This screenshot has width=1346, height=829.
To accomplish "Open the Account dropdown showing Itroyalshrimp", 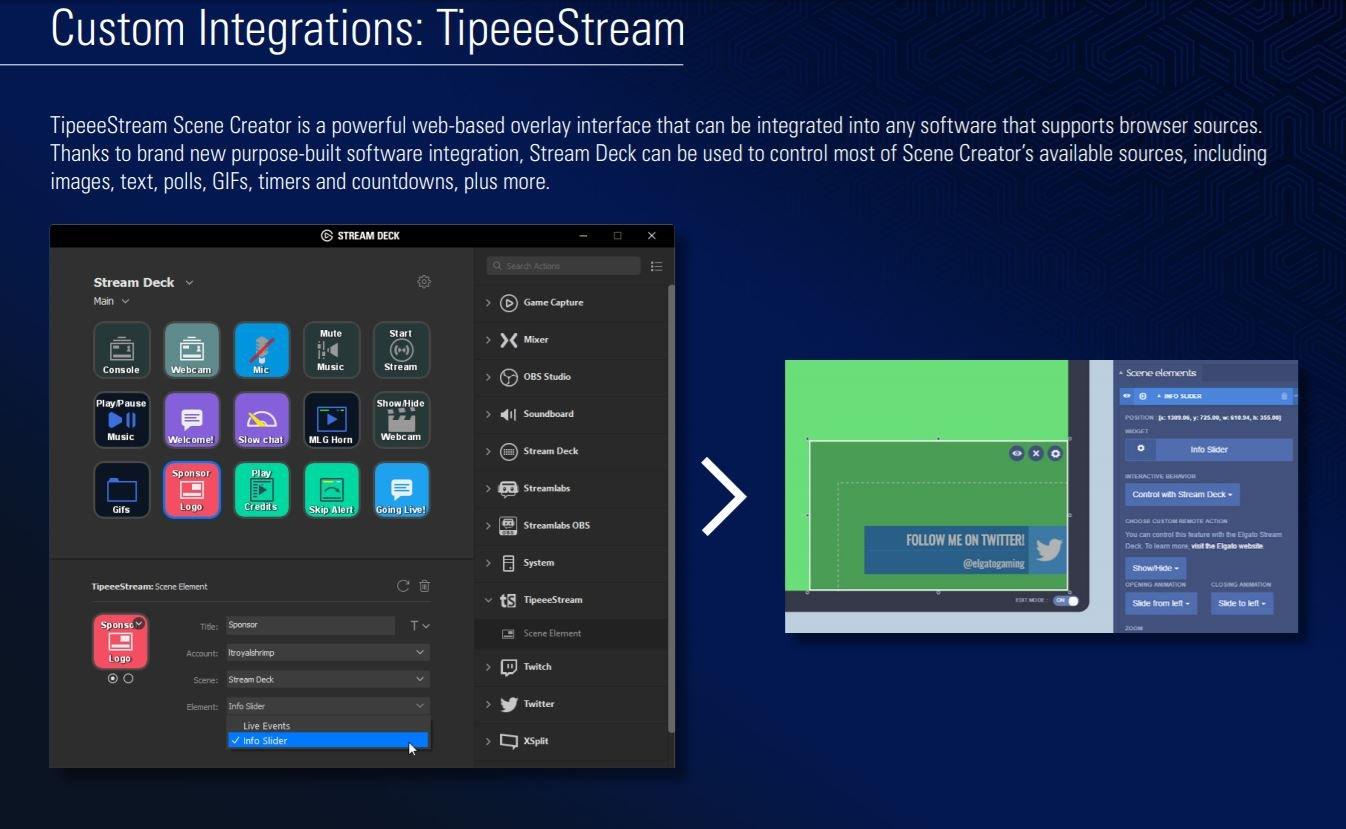I will coord(327,652).
